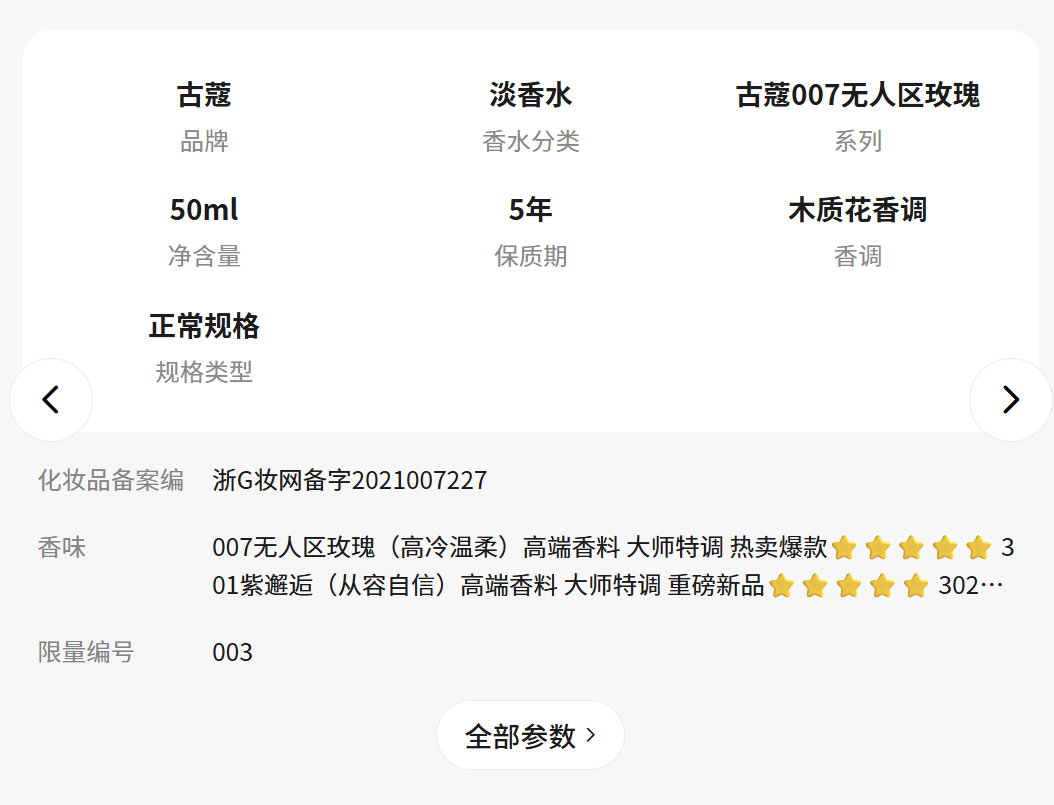Click the limited edition number 003
The width and height of the screenshot is (1054, 805).
pos(232,653)
